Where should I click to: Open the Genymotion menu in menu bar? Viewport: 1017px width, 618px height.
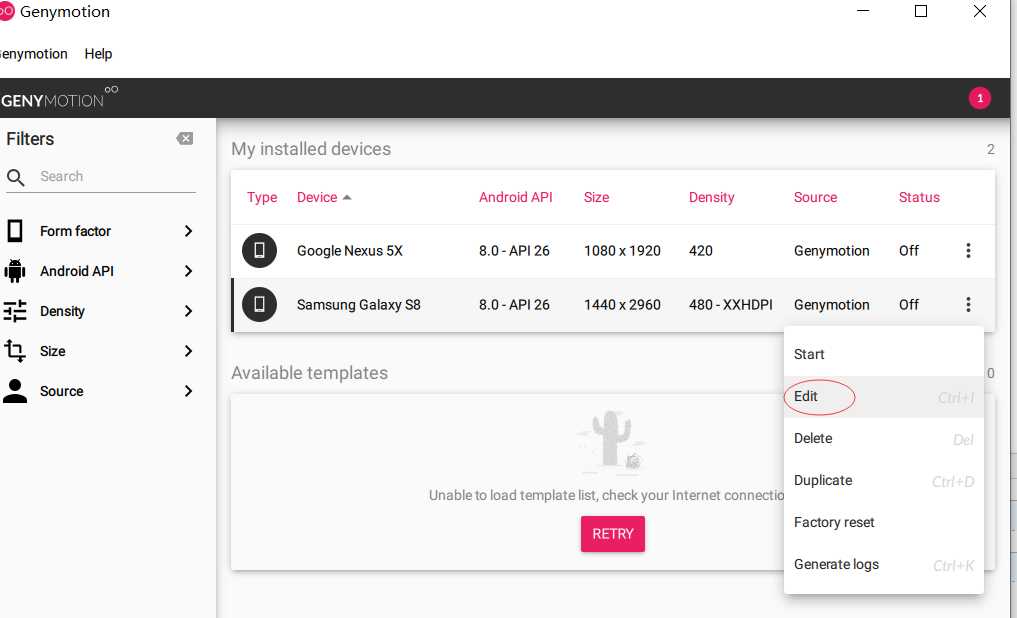click(34, 54)
